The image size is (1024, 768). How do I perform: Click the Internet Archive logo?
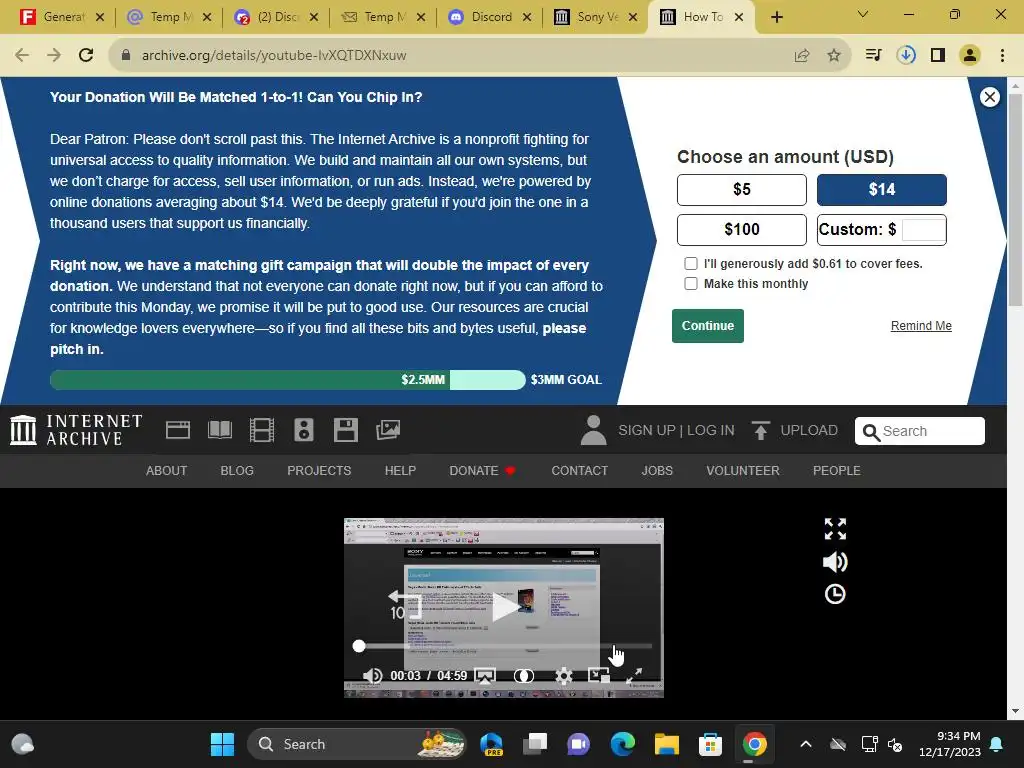click(x=76, y=430)
